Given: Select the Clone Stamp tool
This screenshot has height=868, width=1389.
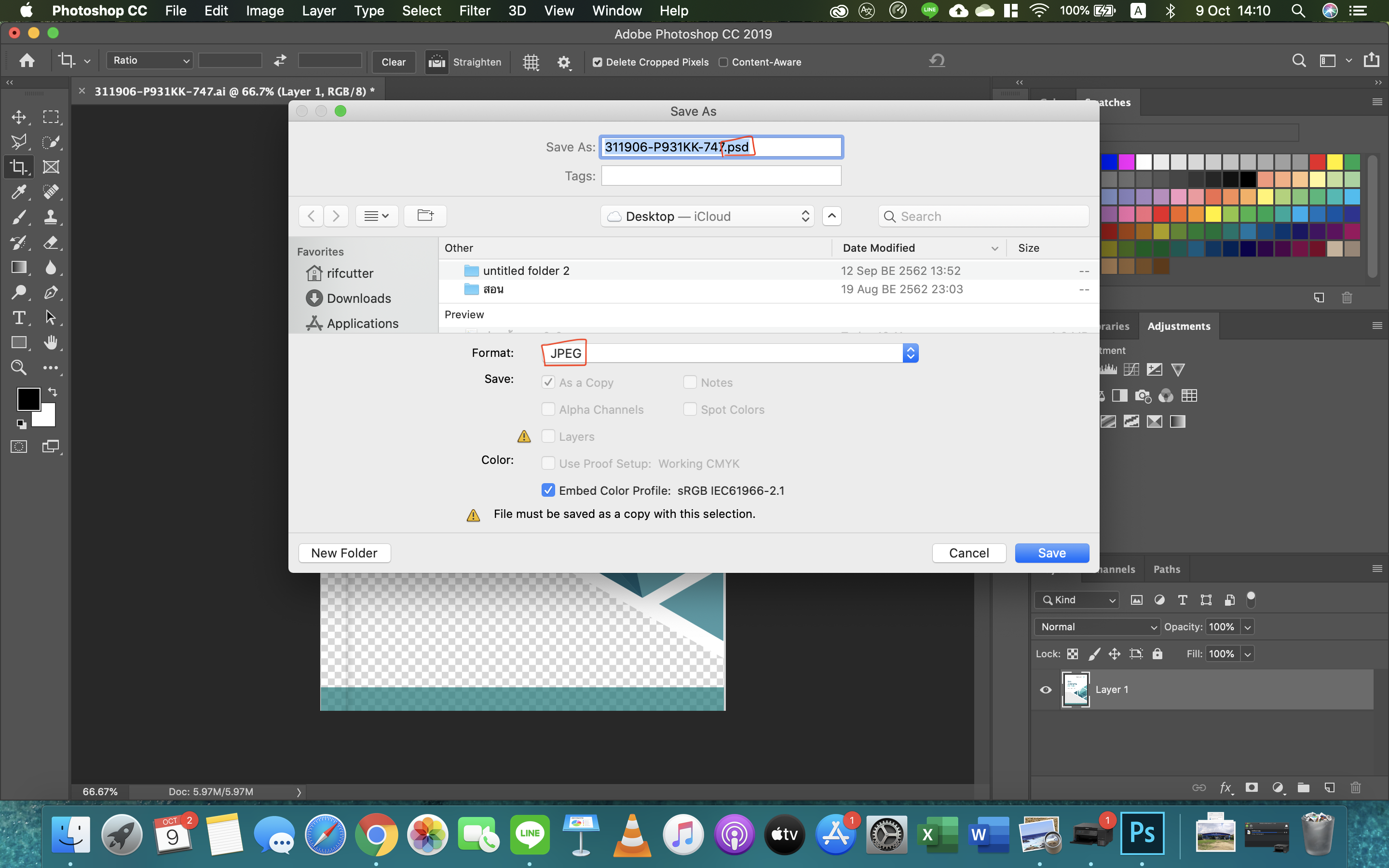Looking at the screenshot, I should pyautogui.click(x=52, y=217).
